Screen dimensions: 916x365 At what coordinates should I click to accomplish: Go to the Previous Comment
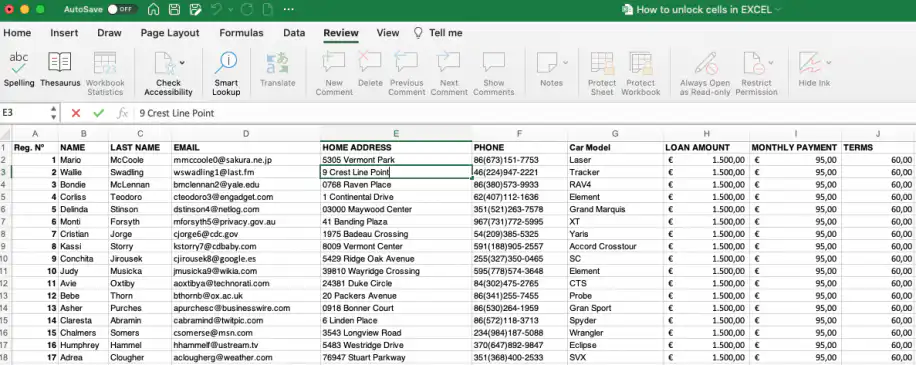pos(407,74)
